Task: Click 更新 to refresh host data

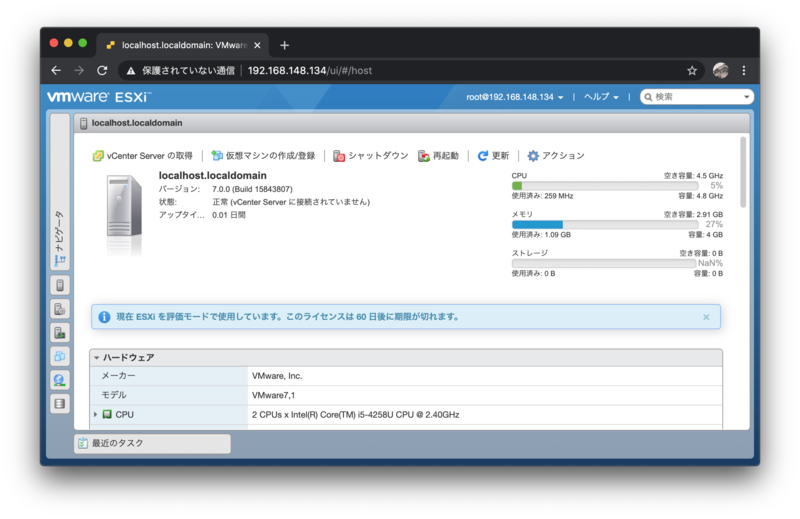Action: (x=493, y=156)
